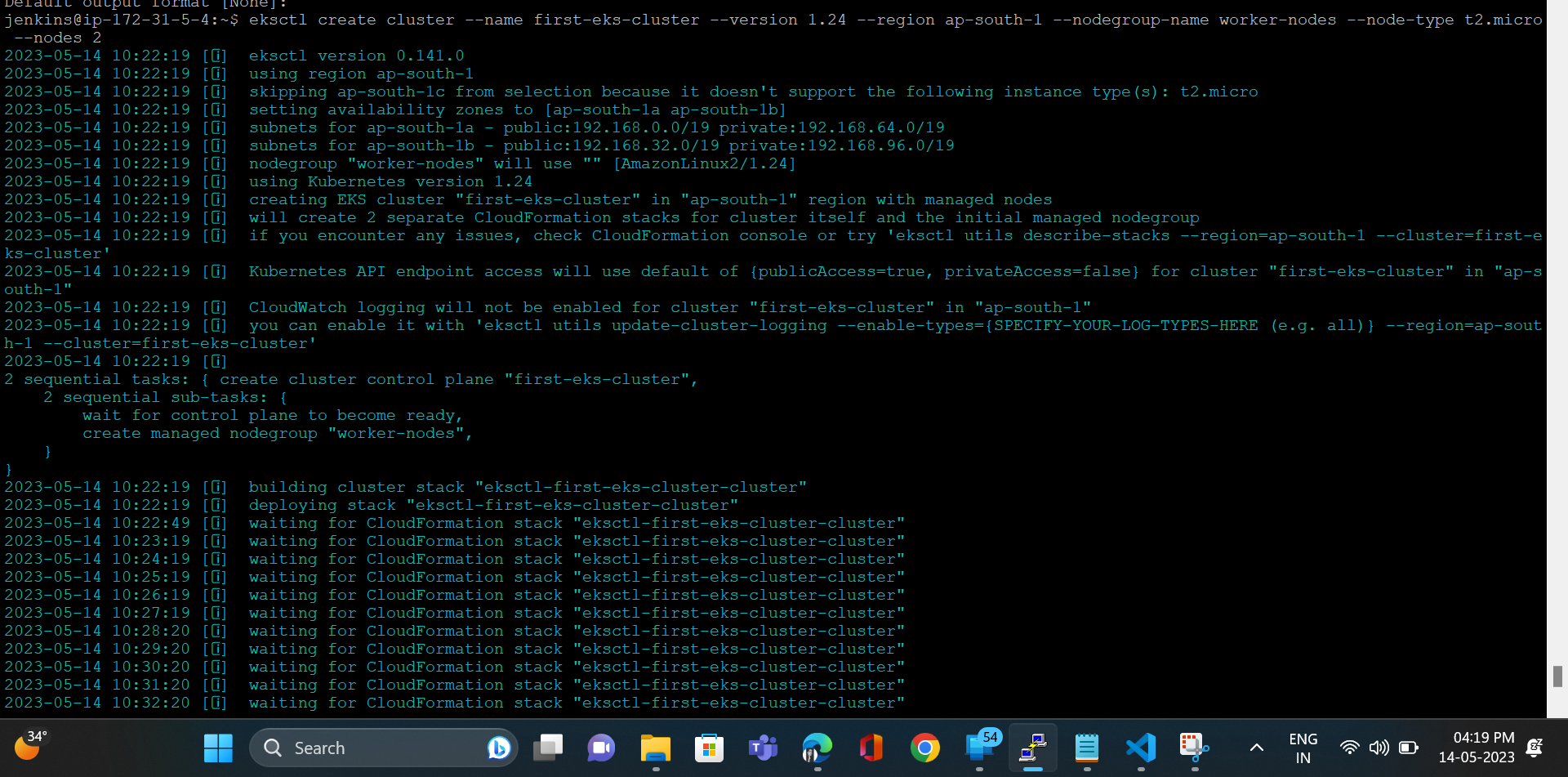
Task: Launch the Microsoft Store
Action: pyautogui.click(x=710, y=748)
